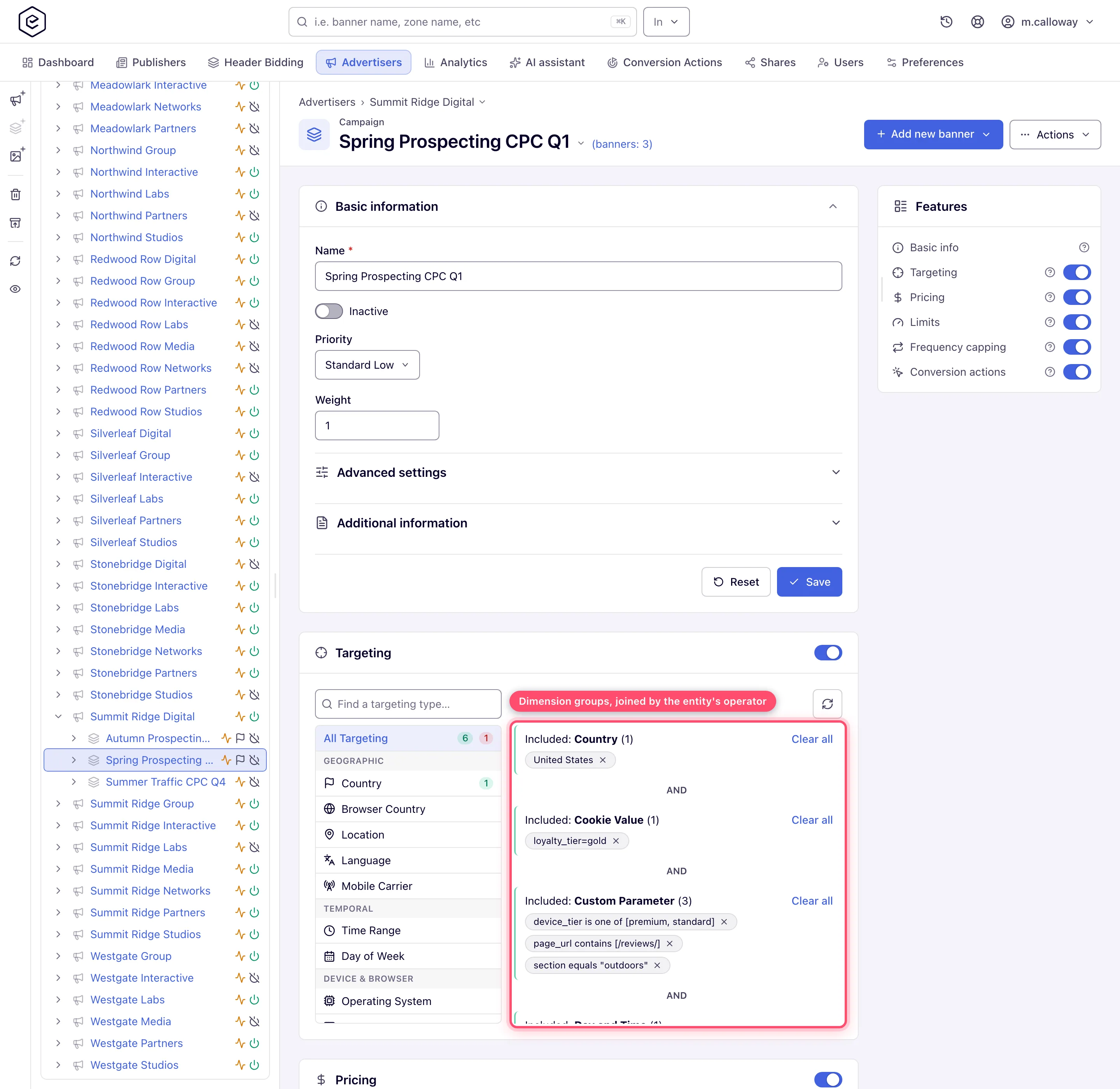Open the AI assistant tab

coord(547,62)
